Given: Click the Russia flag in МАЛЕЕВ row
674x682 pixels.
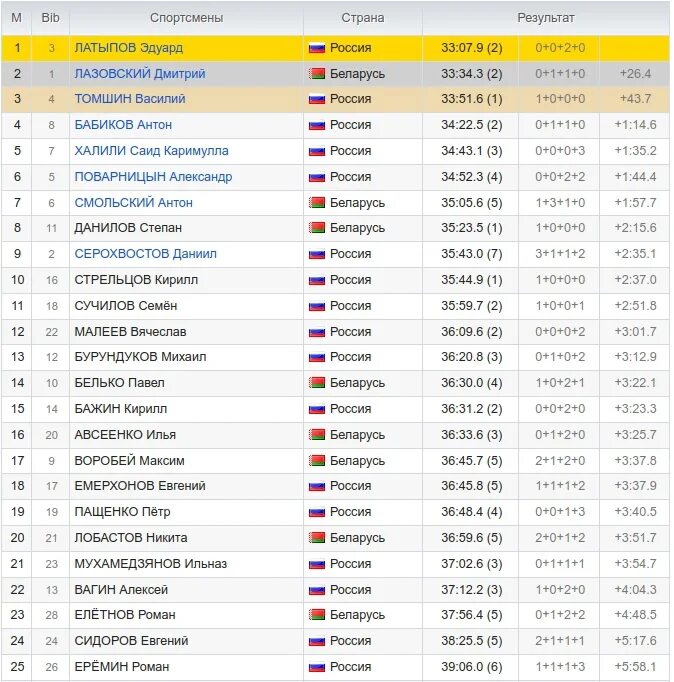Looking at the screenshot, I should (x=317, y=332).
